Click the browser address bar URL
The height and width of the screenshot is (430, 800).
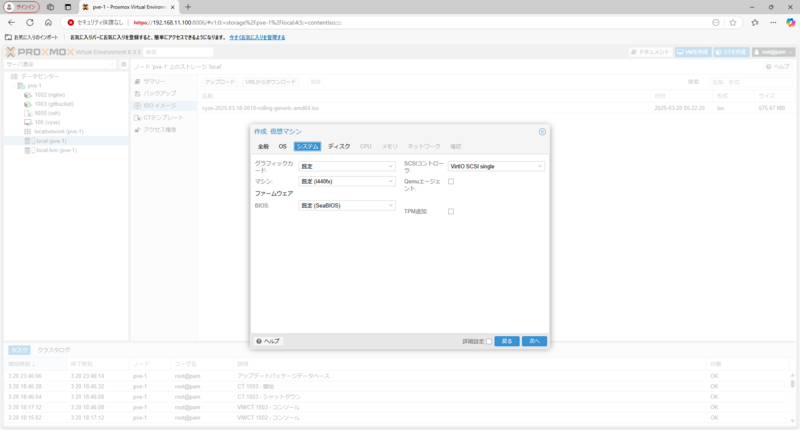(237, 22)
